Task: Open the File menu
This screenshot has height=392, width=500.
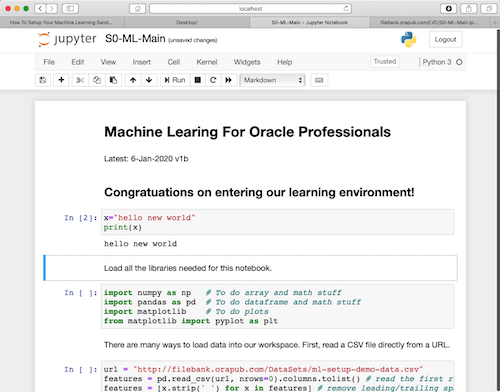Action: (49, 62)
